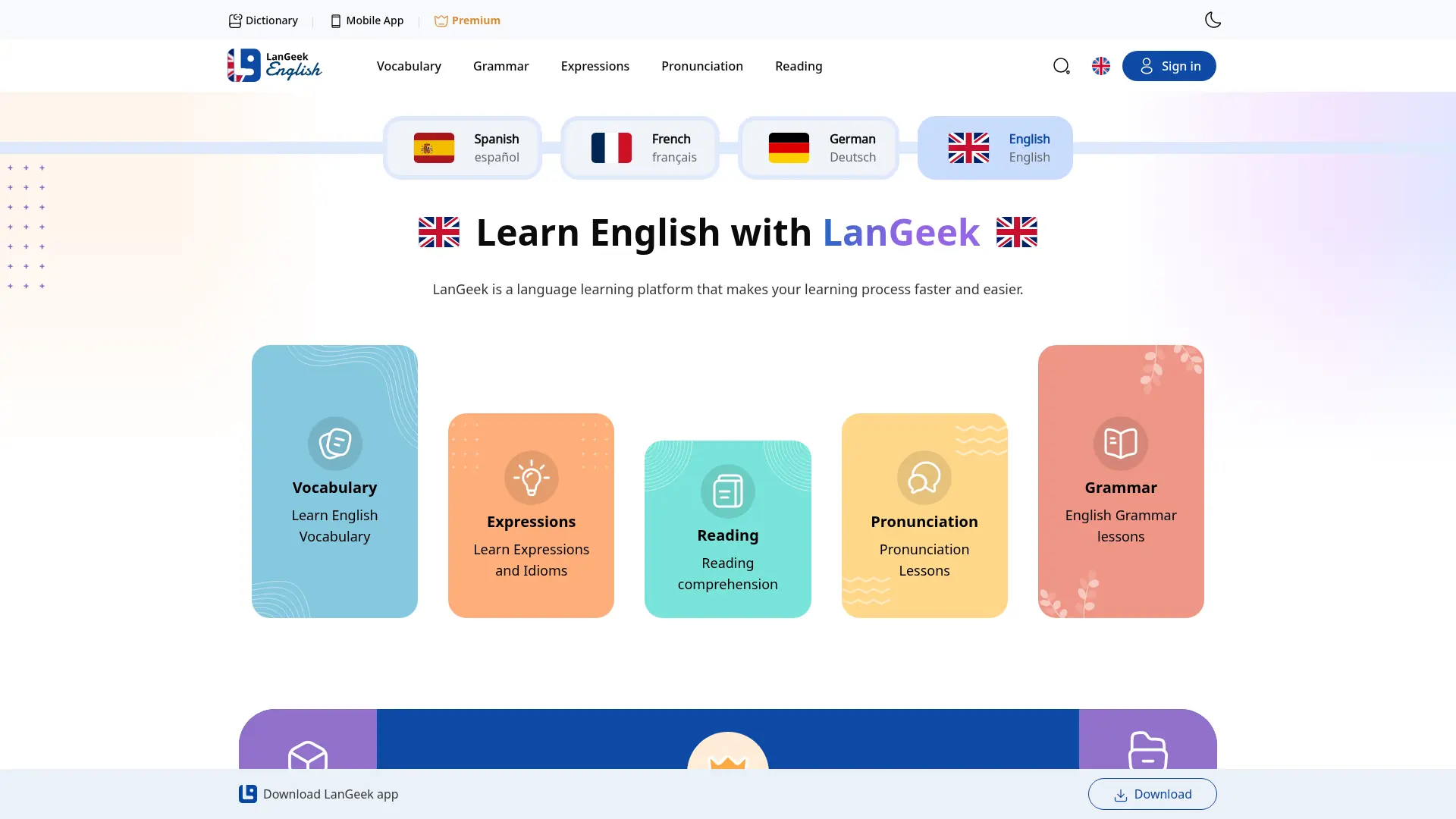Select the French français language tab
The height and width of the screenshot is (819, 1456).
coord(640,148)
